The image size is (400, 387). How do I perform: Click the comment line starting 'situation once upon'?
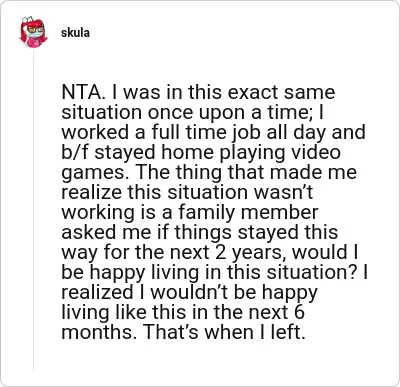pyautogui.click(x=192, y=112)
